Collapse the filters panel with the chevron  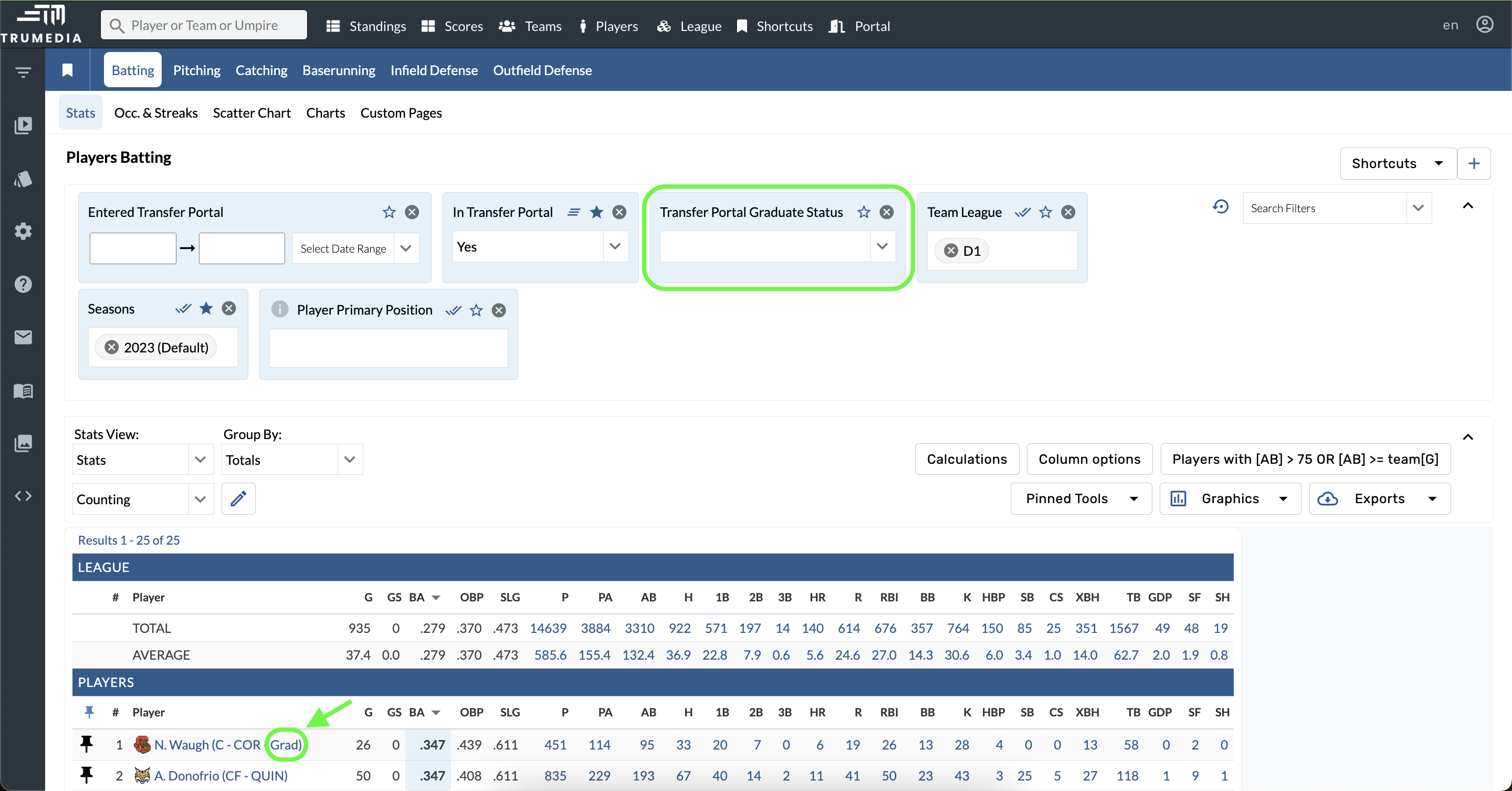1467,205
